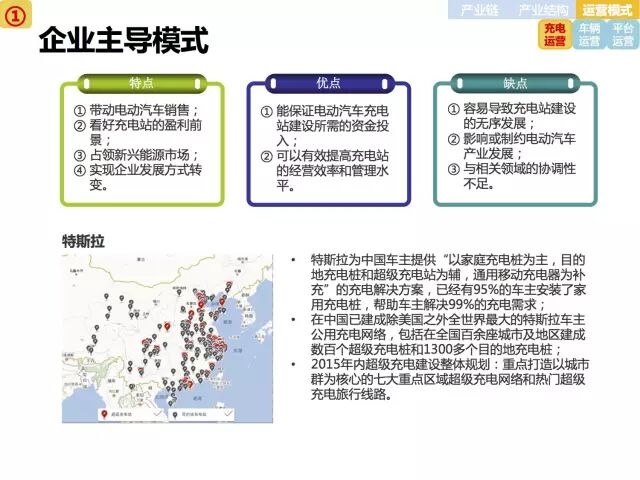
Task: Select the 运营模式 tab
Action: [x=607, y=9]
